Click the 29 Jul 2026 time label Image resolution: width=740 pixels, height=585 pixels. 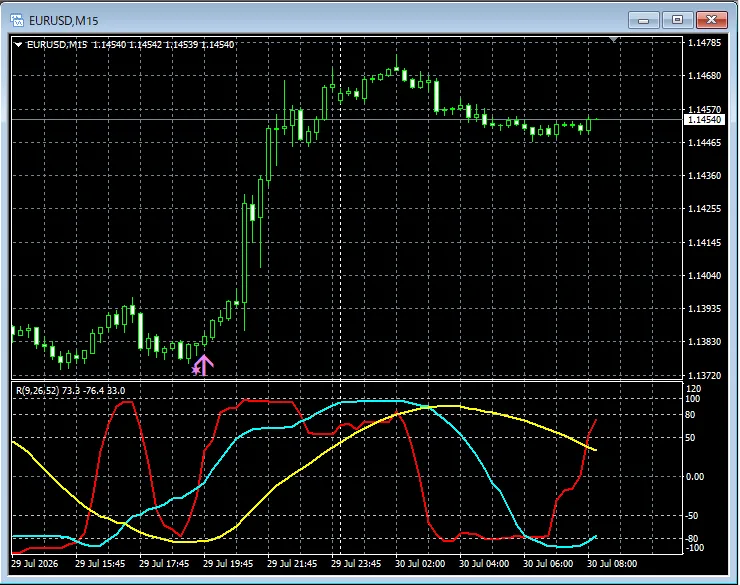[x=34, y=564]
